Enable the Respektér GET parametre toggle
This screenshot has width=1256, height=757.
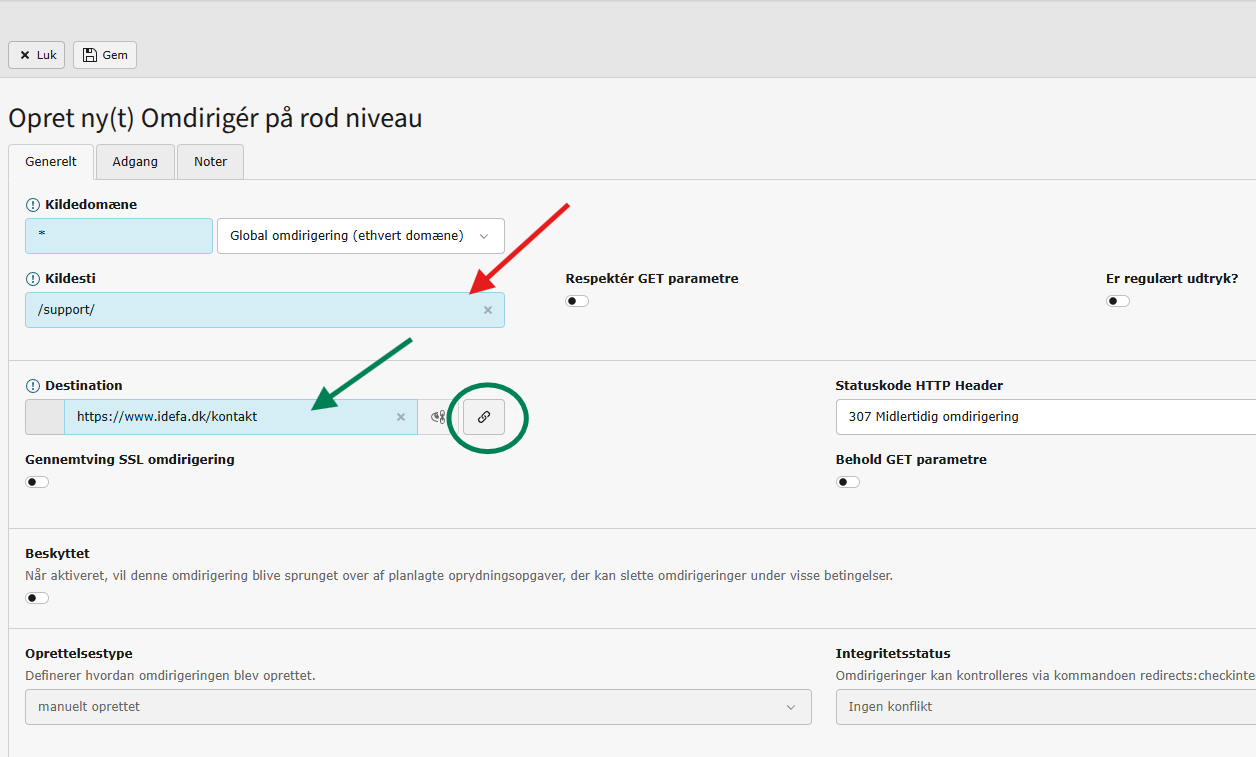click(x=577, y=301)
